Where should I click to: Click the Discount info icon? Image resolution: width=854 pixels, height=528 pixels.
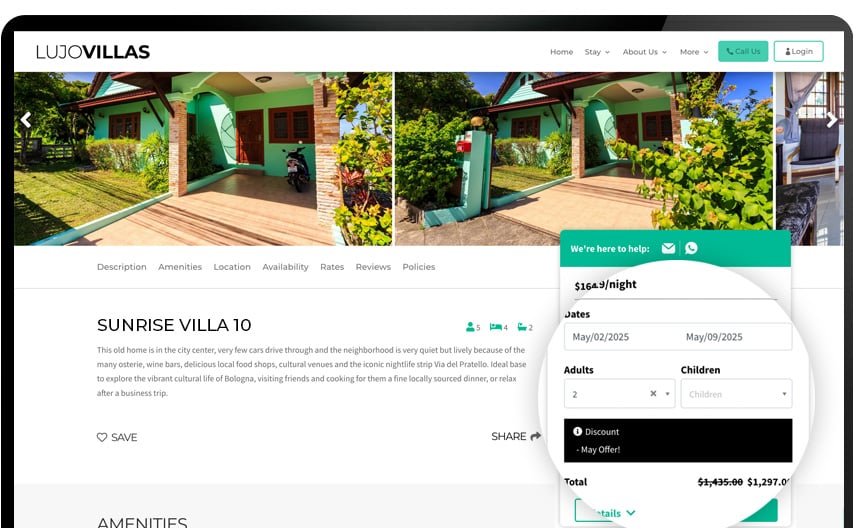(x=577, y=431)
